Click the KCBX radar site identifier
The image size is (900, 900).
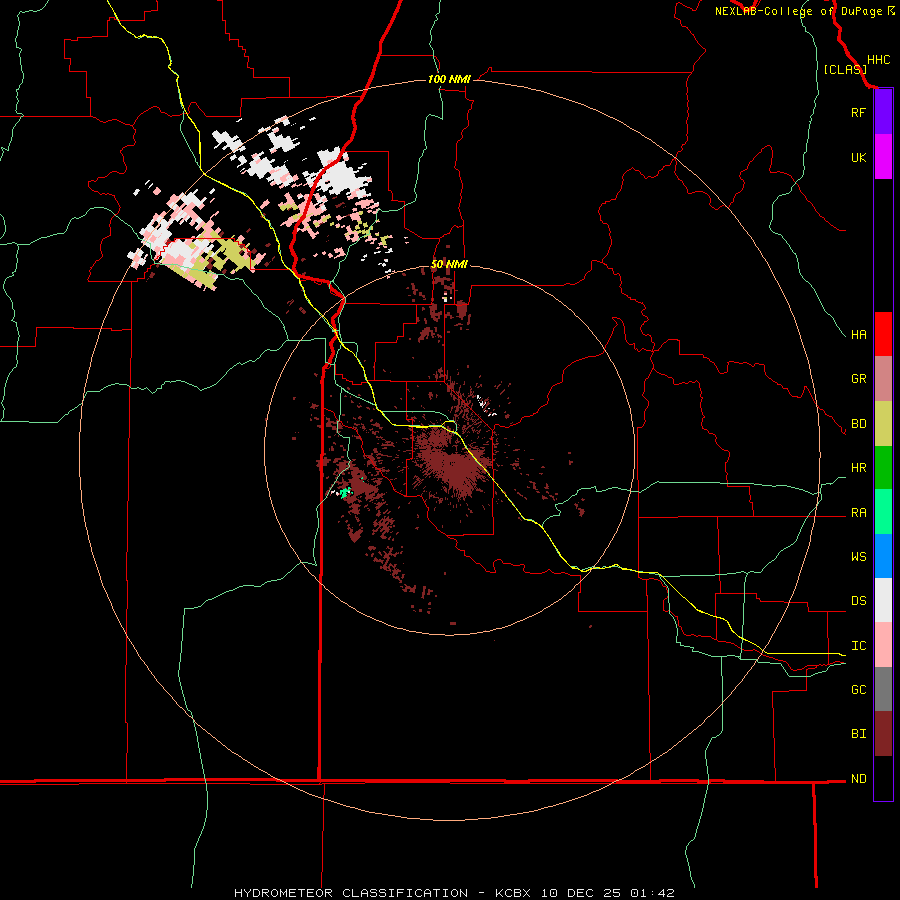click(515, 893)
